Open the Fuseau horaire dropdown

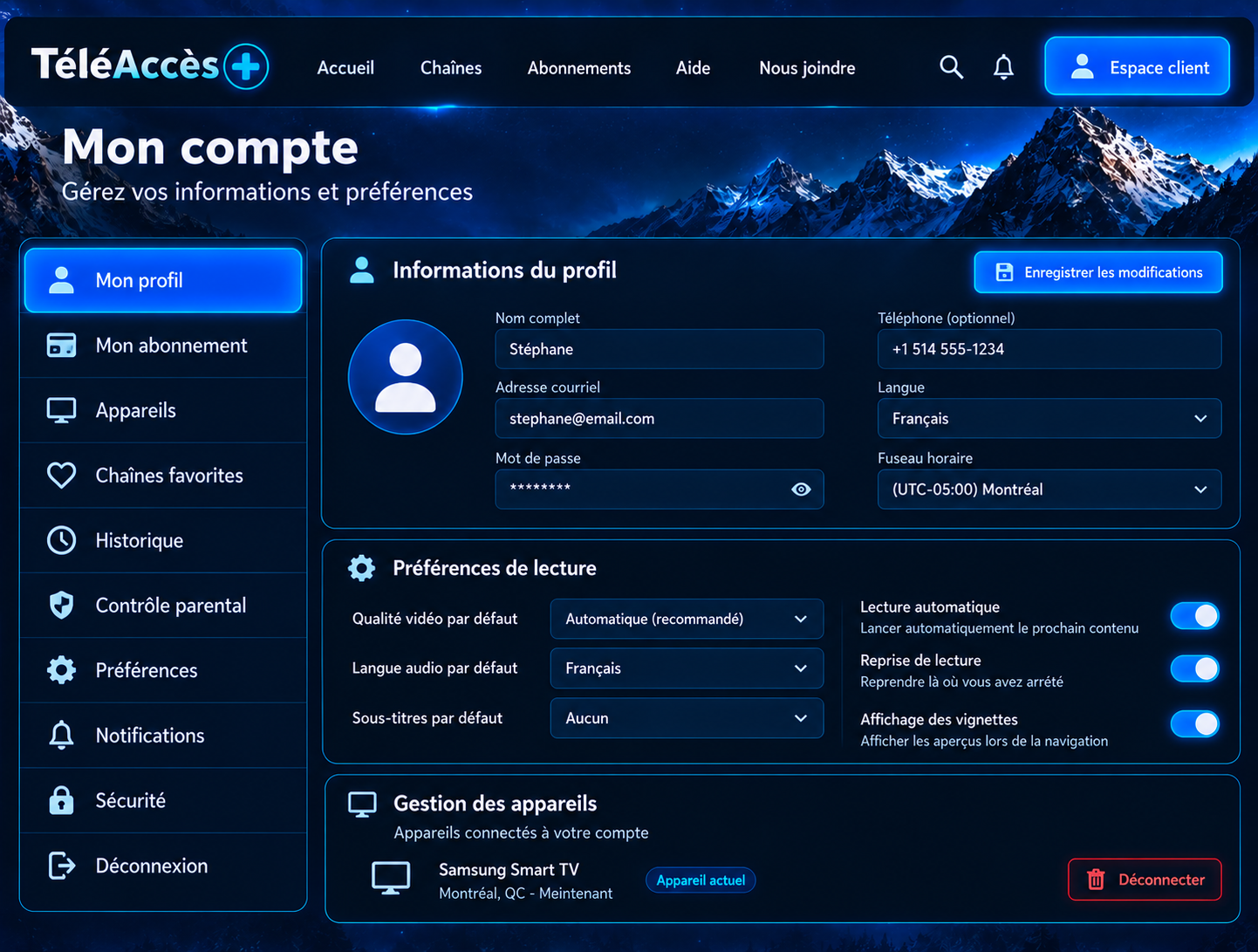point(1049,490)
